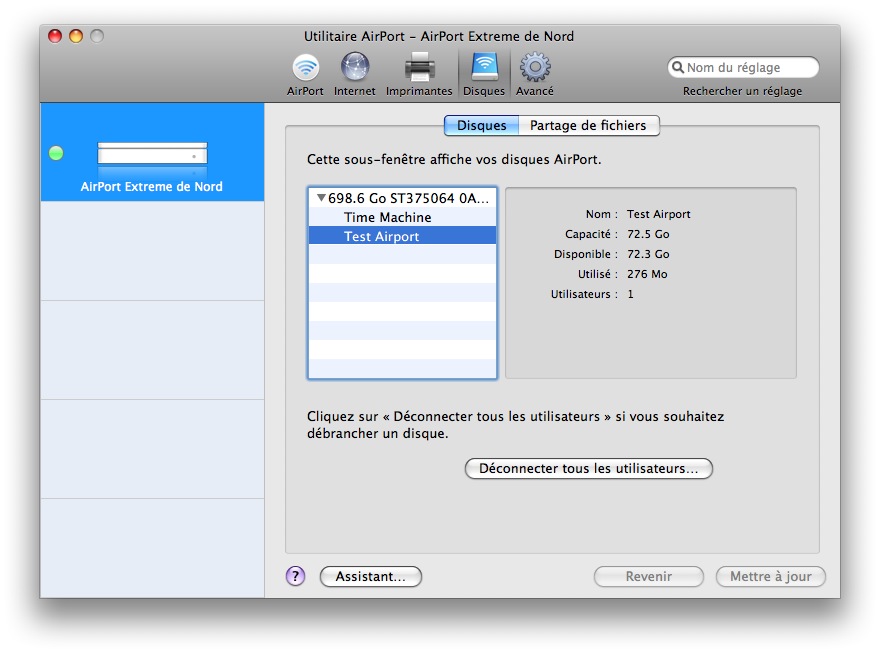Select the AirPort Extreme de Nord device icon

[x=152, y=153]
